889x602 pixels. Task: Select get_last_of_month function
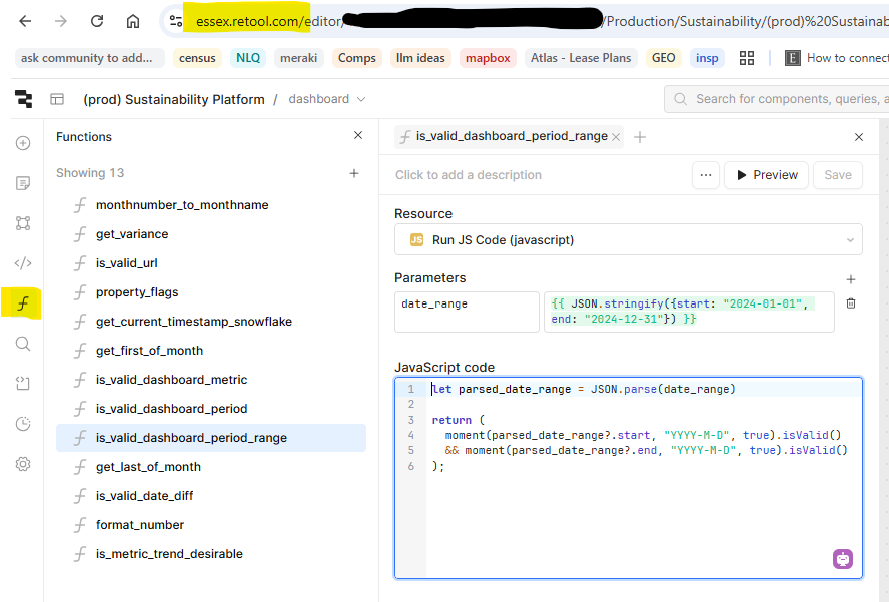[210, 467]
